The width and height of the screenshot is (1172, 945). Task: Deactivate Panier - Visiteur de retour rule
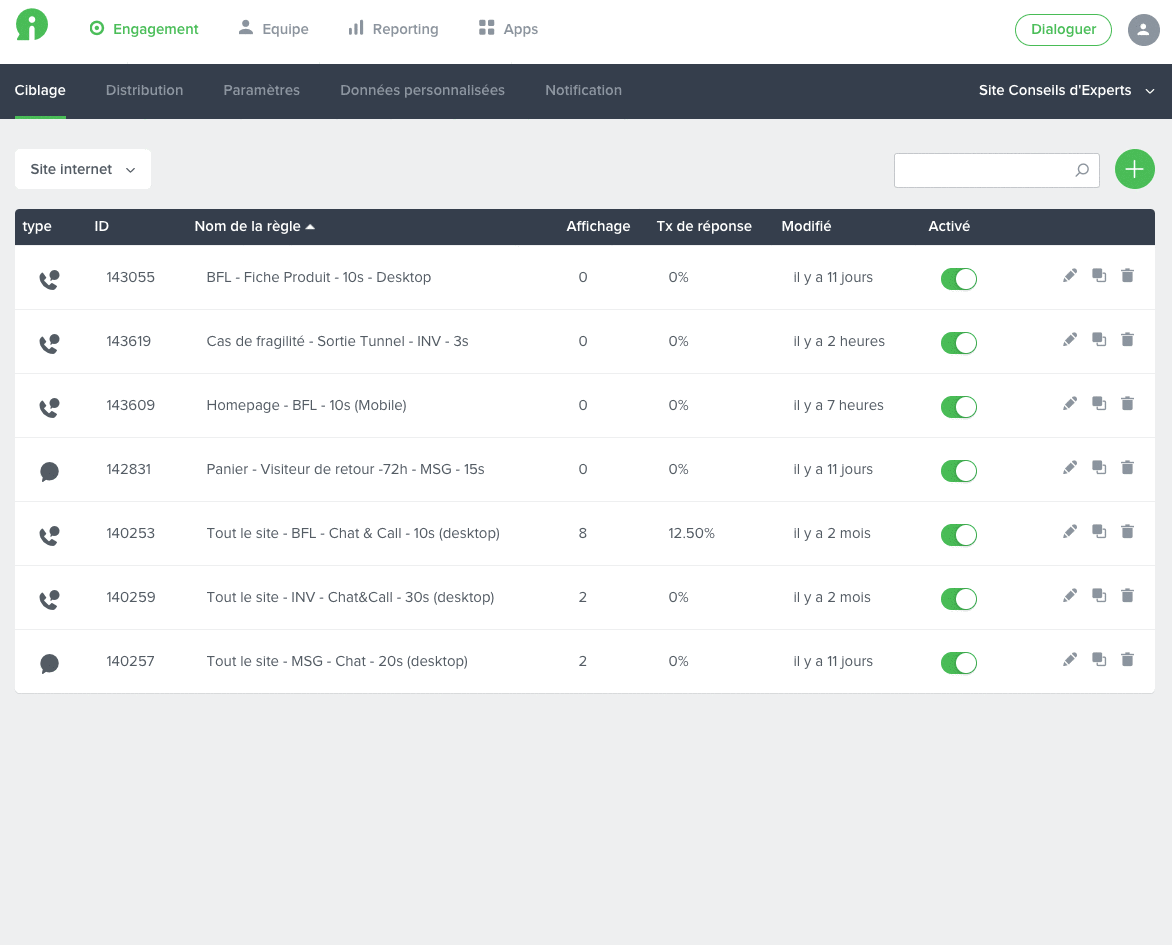pyautogui.click(x=959, y=471)
